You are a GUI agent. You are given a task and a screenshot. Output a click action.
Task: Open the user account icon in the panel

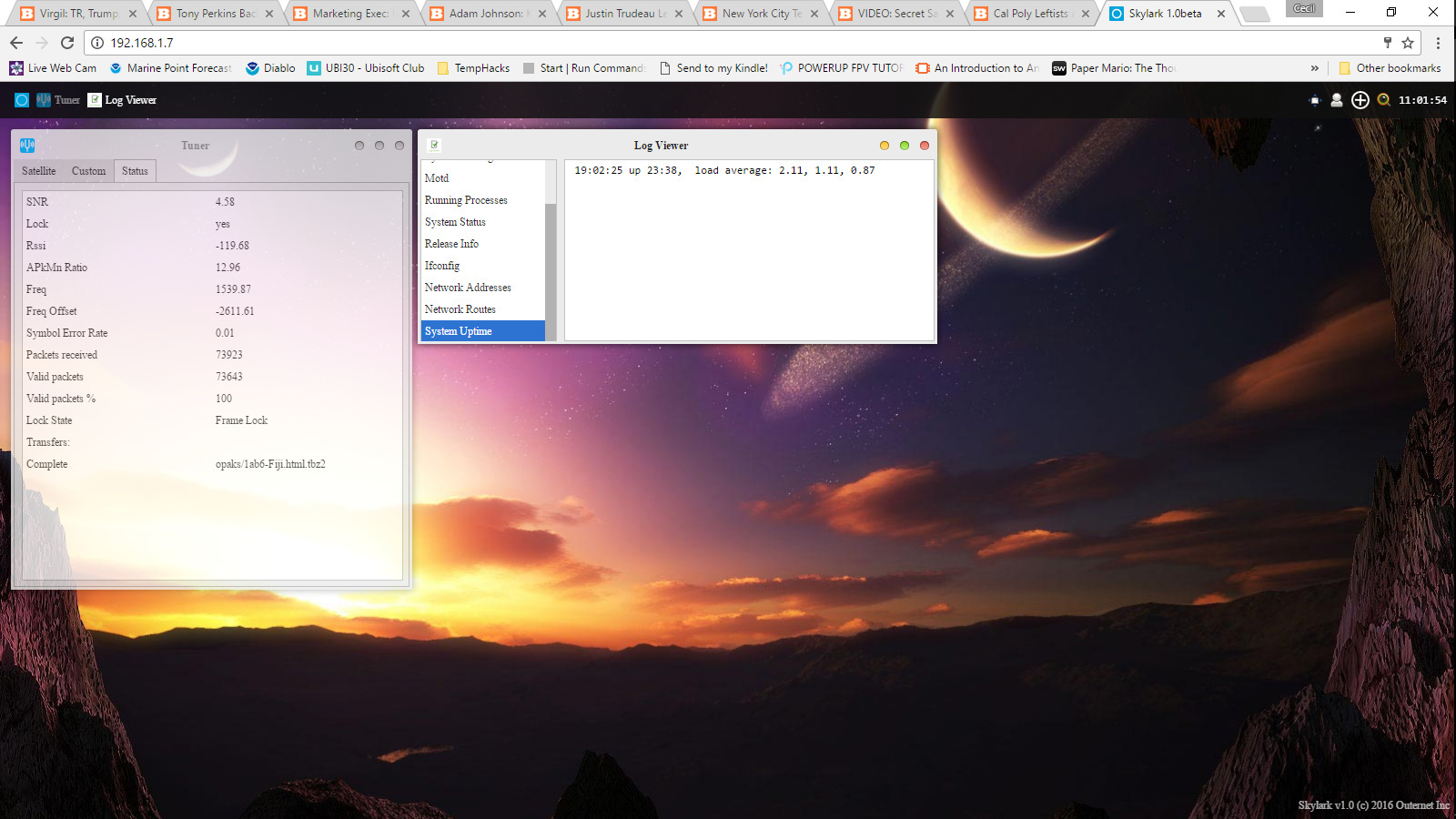[1336, 100]
